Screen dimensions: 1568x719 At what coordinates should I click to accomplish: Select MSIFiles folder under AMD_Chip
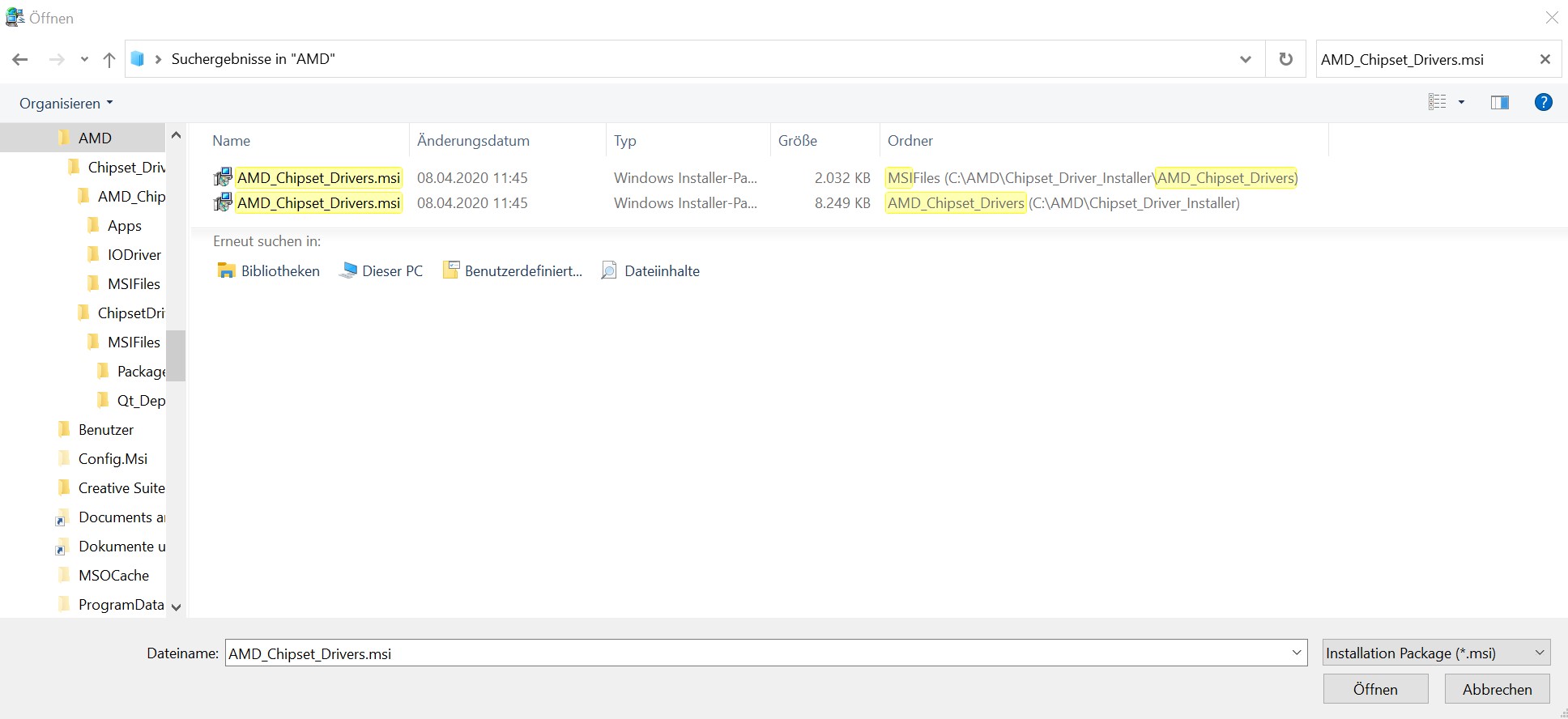pos(125,283)
